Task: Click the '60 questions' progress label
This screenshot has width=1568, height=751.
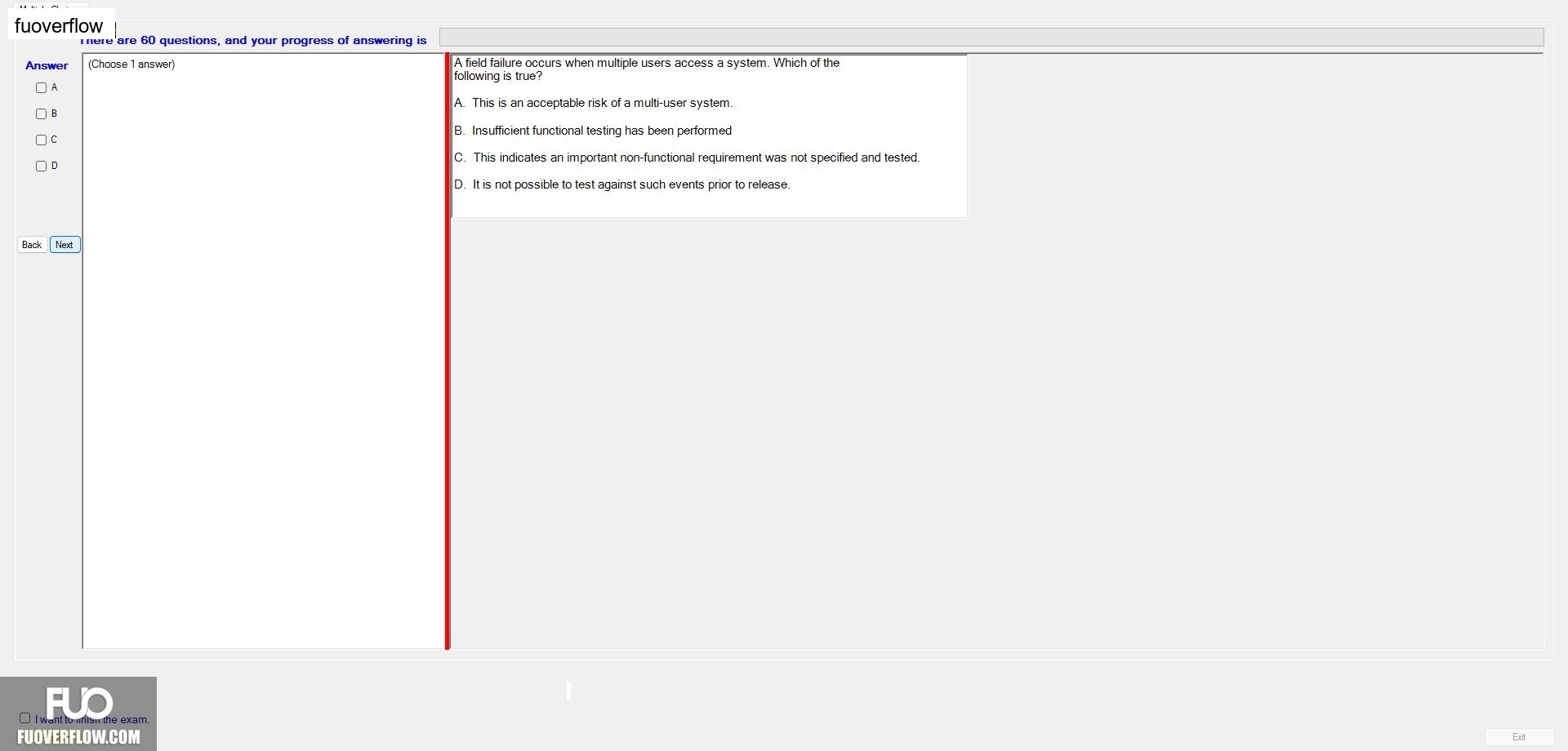Action: tap(253, 40)
